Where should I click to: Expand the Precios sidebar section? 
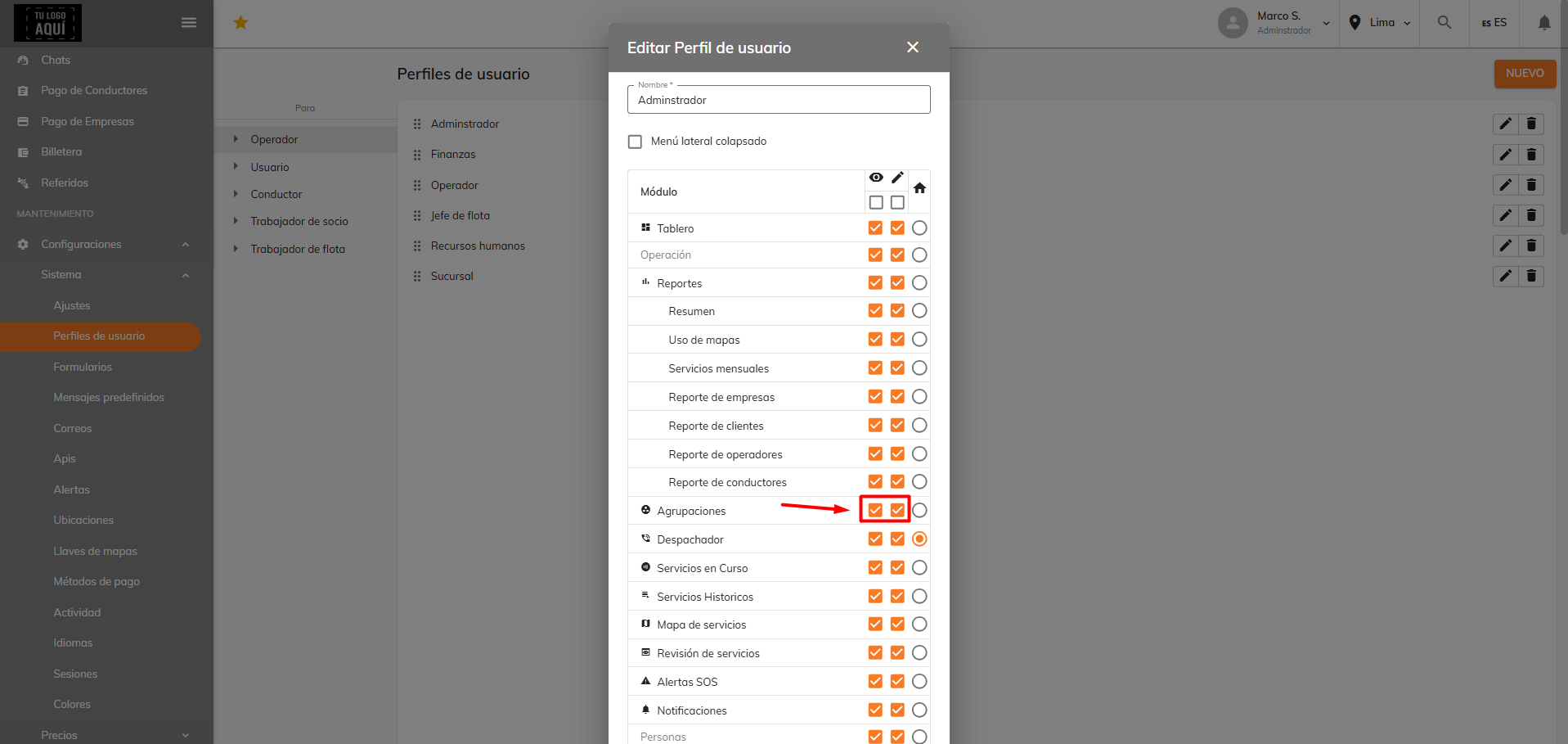[186, 735]
